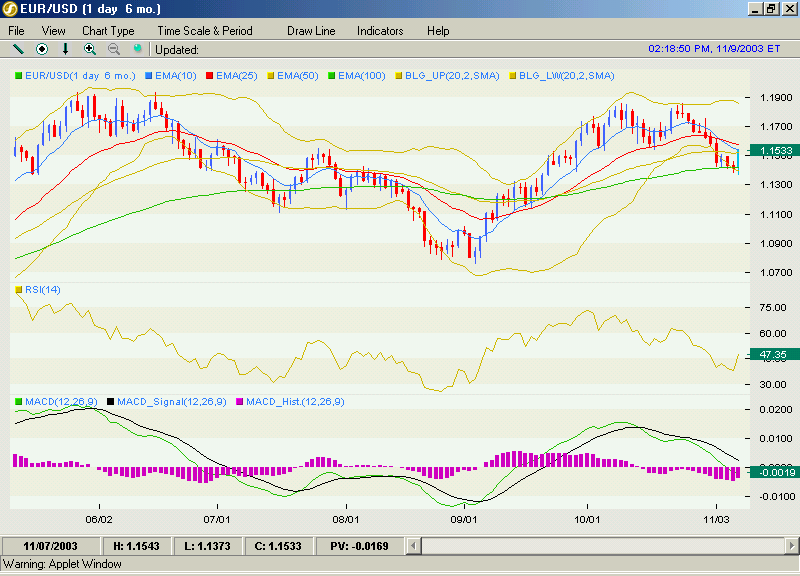Image resolution: width=800 pixels, height=576 pixels.
Task: Click the MACD_Hist. magenta legend swatch
Action: (x=239, y=402)
